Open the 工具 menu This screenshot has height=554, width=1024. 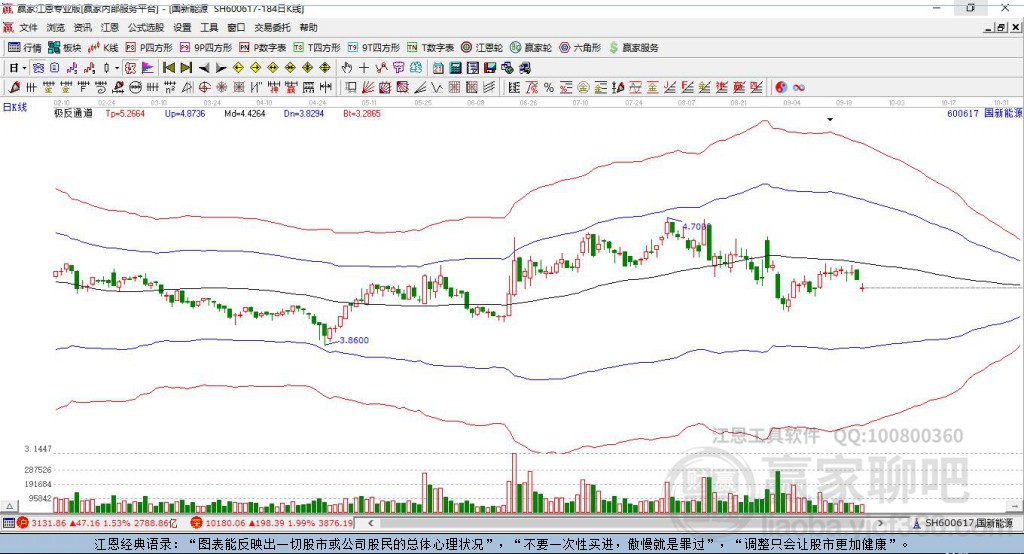click(209, 27)
